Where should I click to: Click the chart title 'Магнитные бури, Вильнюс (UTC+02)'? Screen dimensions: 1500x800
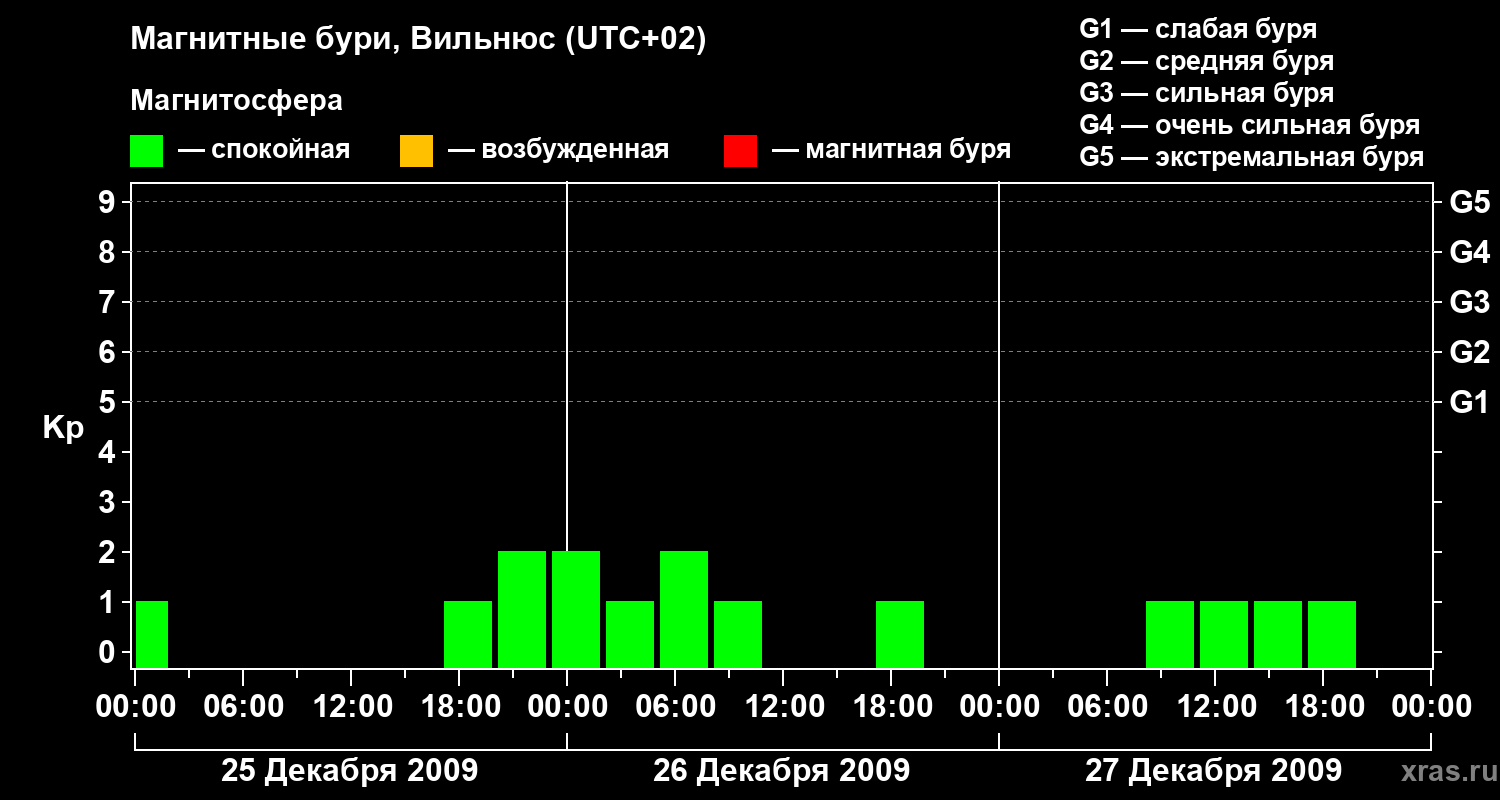tap(418, 41)
